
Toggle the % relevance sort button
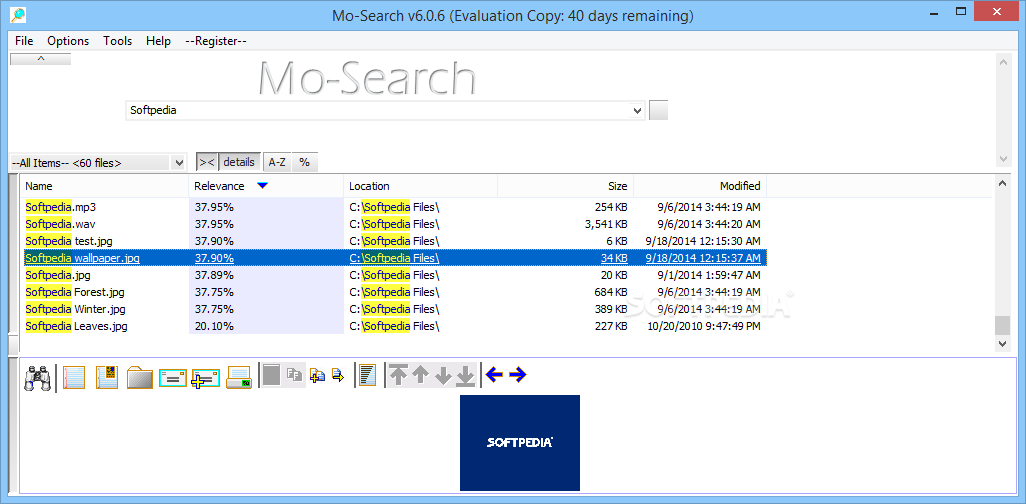305,162
